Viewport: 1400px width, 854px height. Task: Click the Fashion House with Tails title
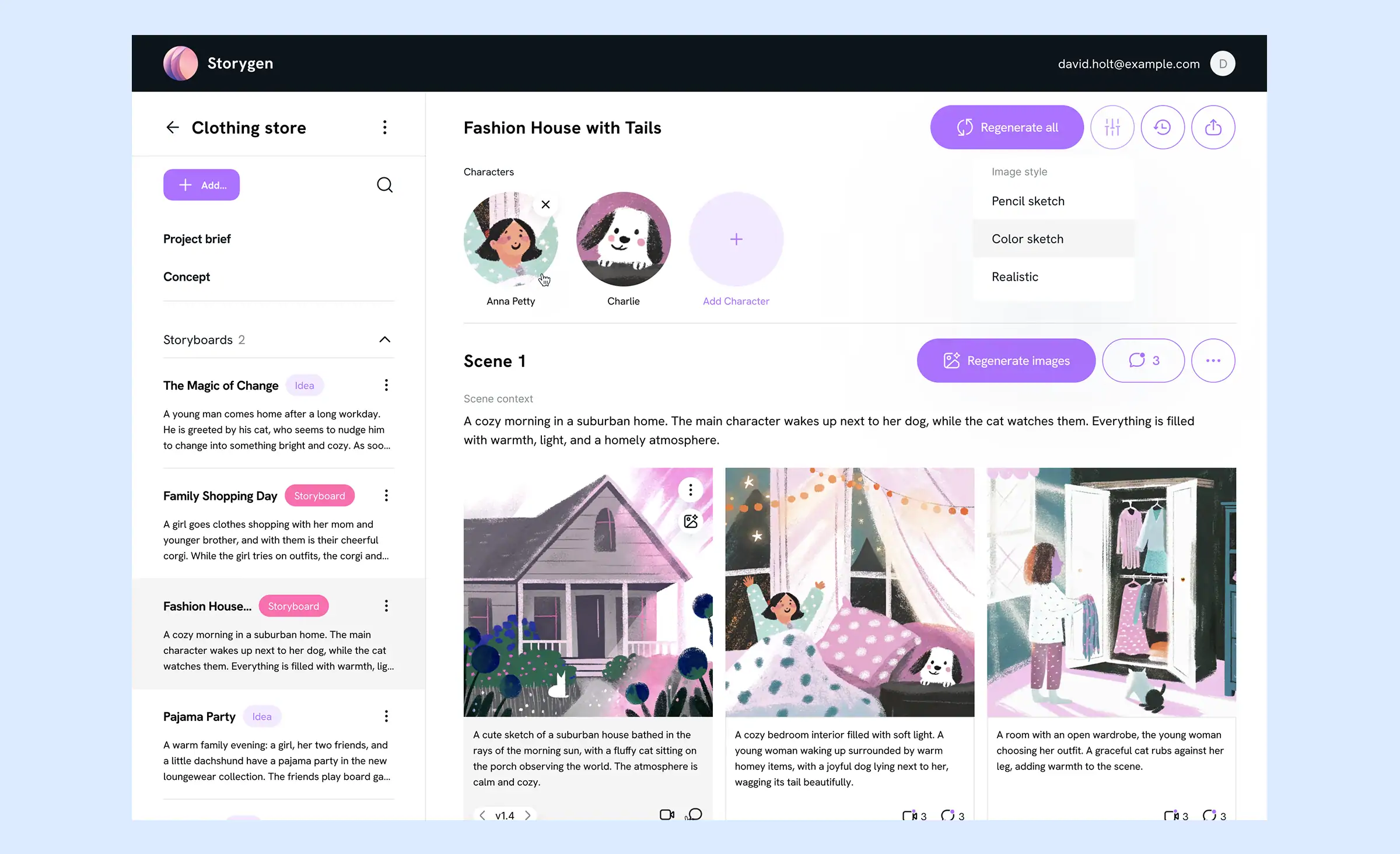pos(562,128)
